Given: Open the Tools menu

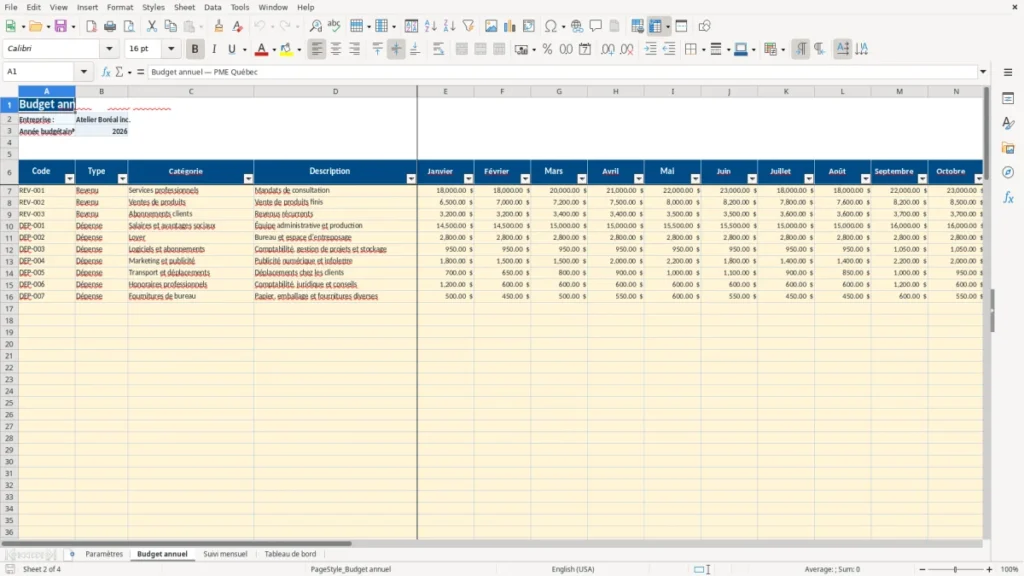Looking at the screenshot, I should tap(240, 7).
